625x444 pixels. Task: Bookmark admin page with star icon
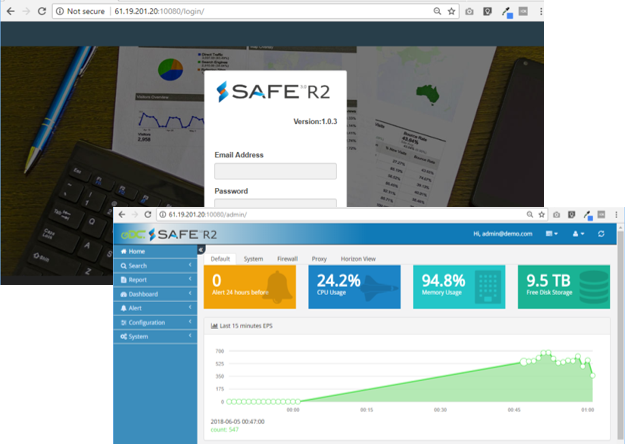(x=541, y=214)
